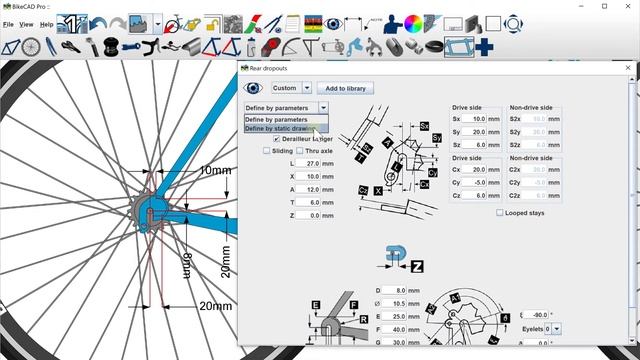Click the 10.5 diameter input field

(394, 303)
